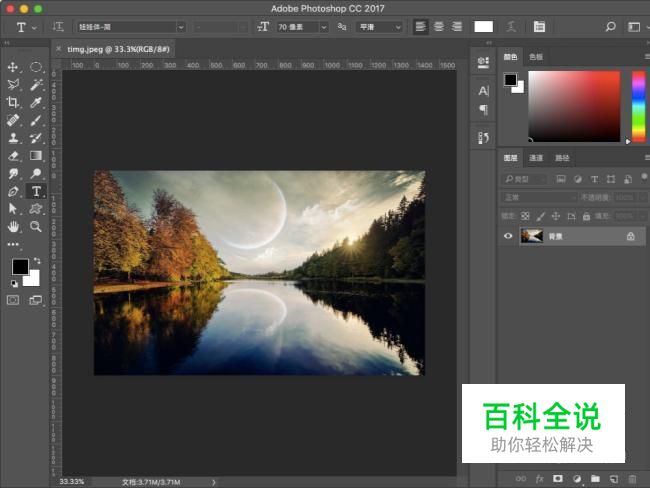Pick the Eyedropper tool

coord(36,102)
